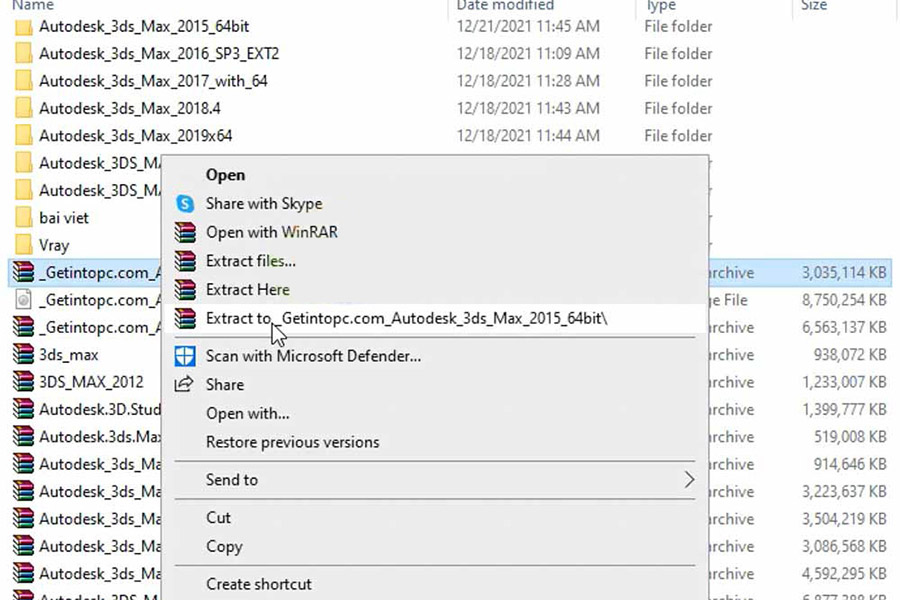
Task: Select folder name Vray
Action: coord(54,246)
